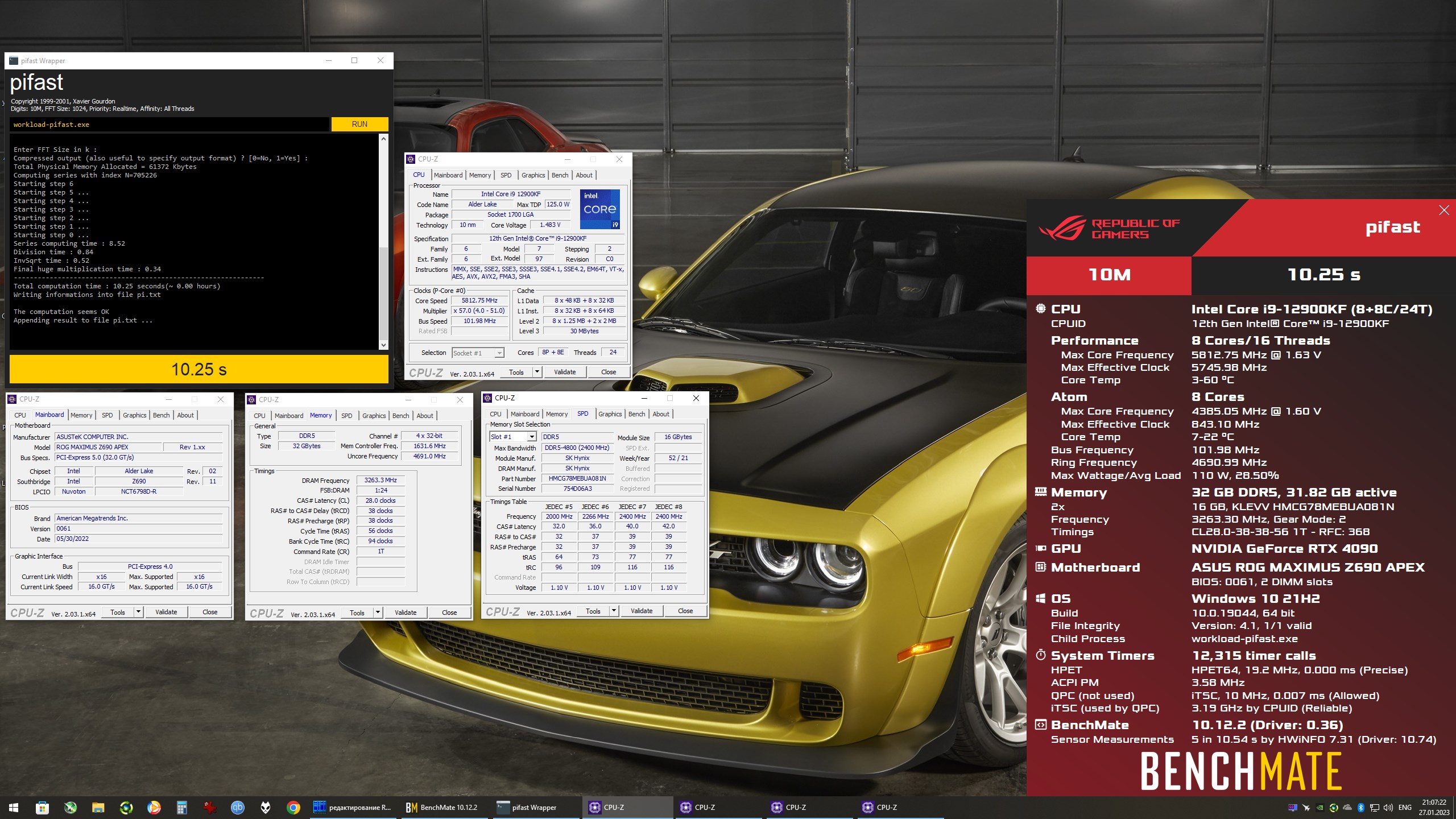The image size is (1456, 819).
Task: Click the red 10M label in BenchMate
Action: point(1109,275)
